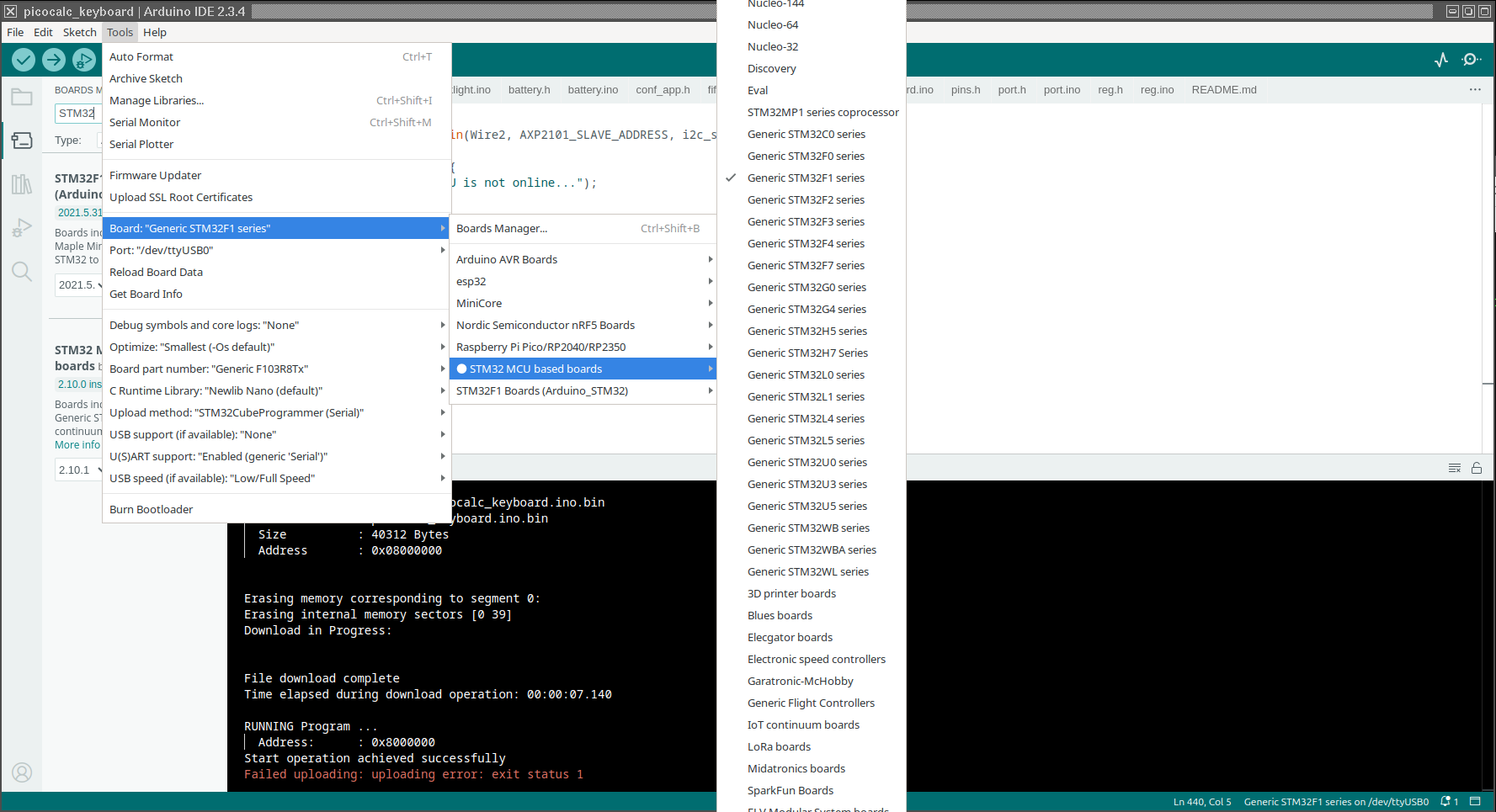
Task: Select checked Generic STM32F1 series board
Action: click(x=806, y=178)
